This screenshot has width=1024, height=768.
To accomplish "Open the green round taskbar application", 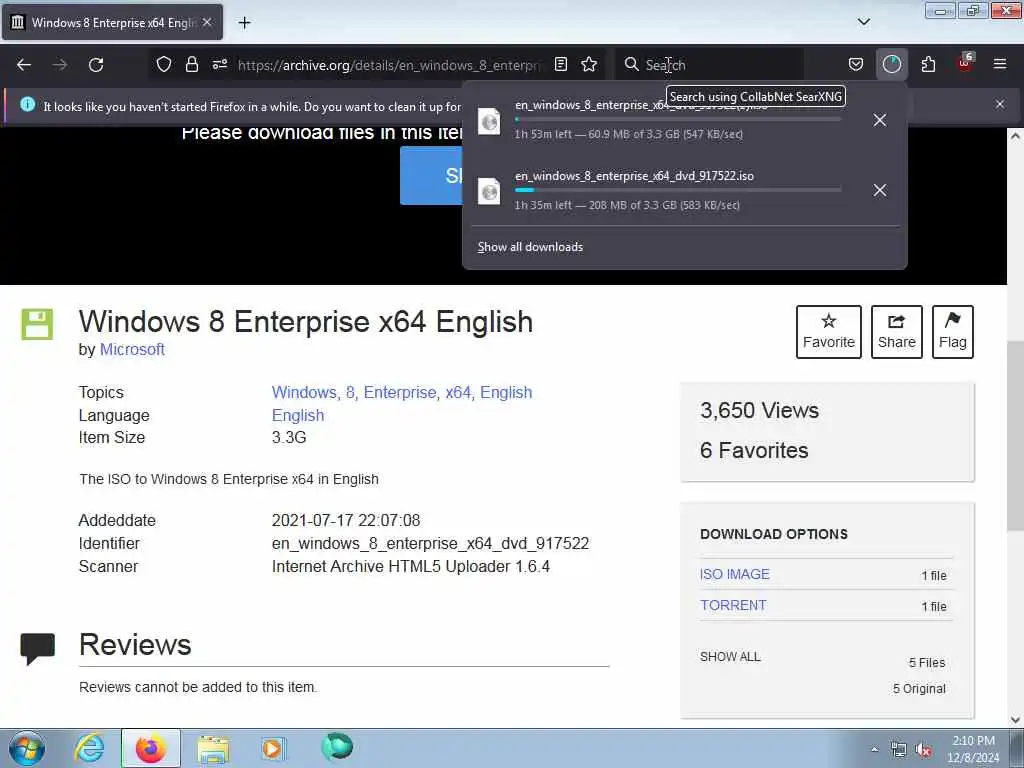I will [337, 746].
